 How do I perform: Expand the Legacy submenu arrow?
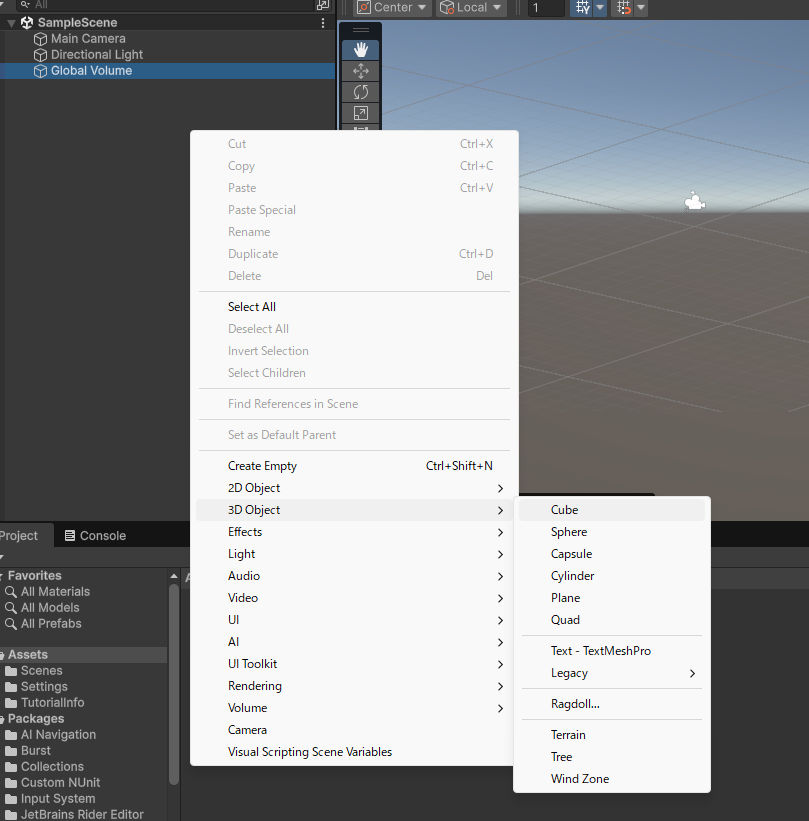[691, 674]
